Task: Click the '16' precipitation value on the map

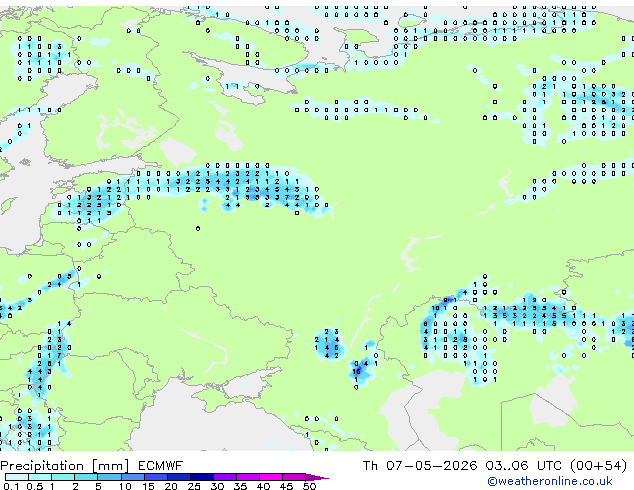Action: pyautogui.click(x=356, y=372)
